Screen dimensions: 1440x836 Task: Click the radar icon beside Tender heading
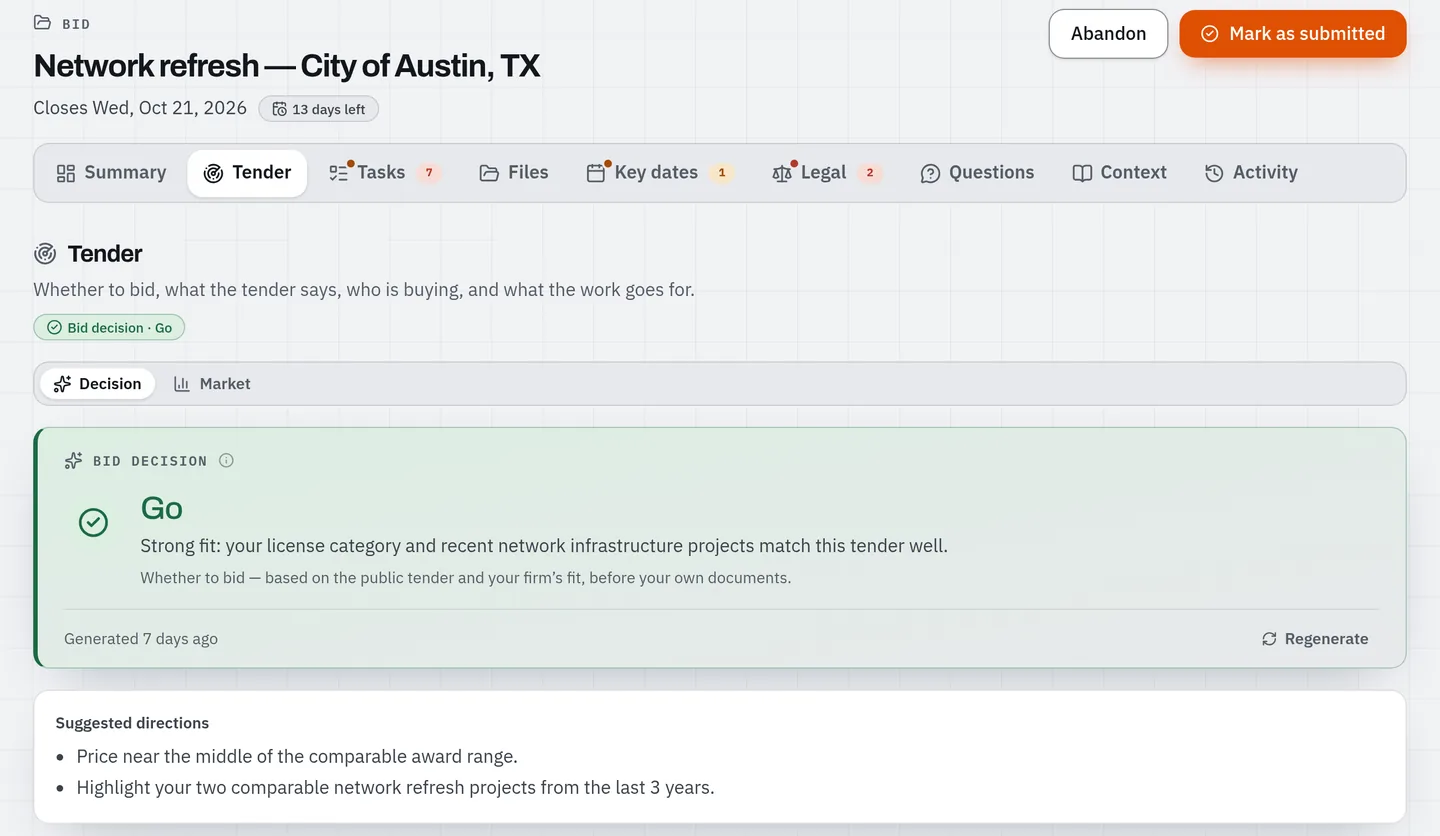[45, 254]
